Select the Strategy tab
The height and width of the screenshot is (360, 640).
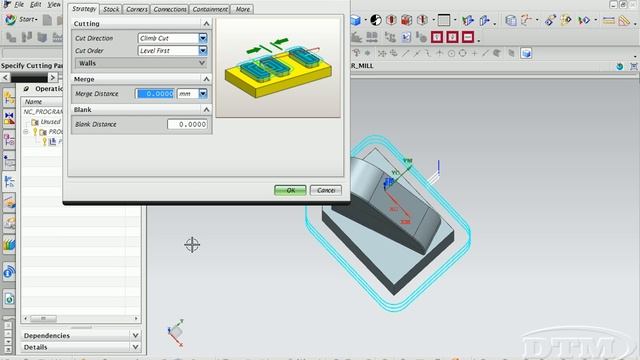tap(84, 9)
